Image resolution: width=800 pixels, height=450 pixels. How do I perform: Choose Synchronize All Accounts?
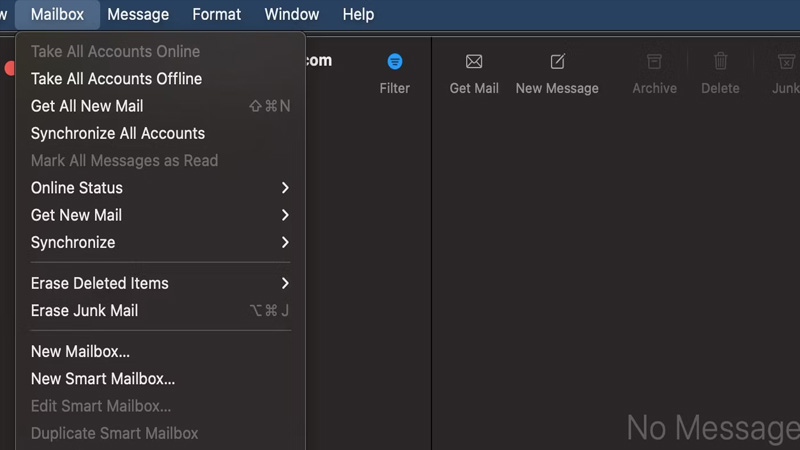tap(118, 133)
